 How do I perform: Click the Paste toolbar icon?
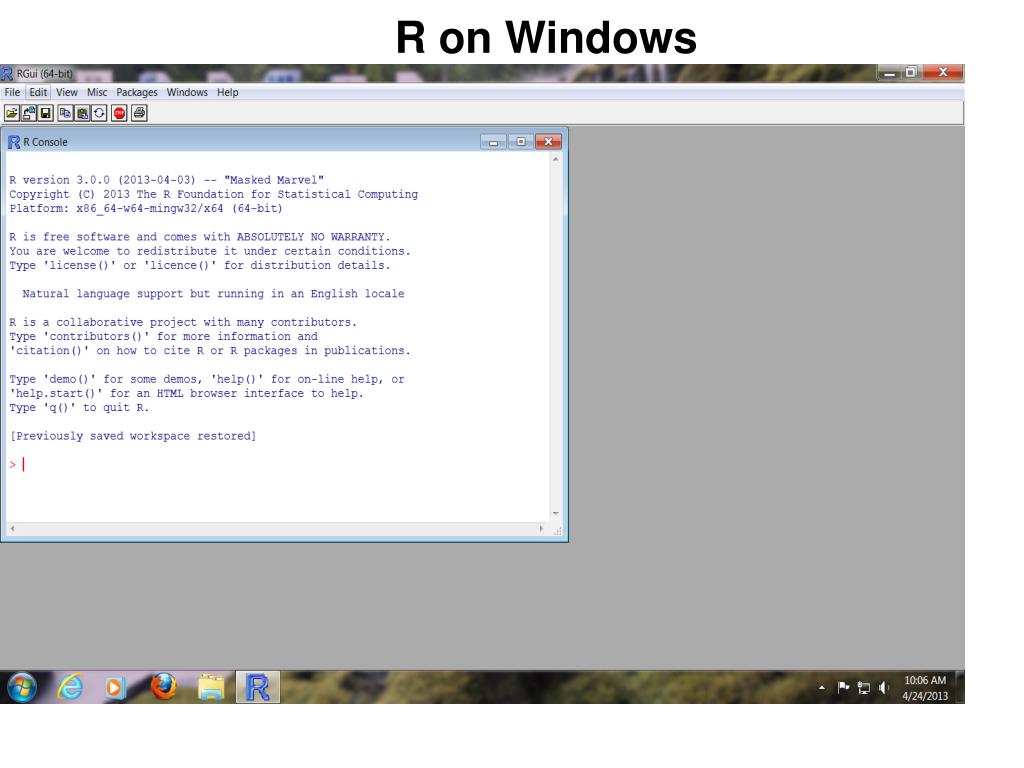[82, 114]
